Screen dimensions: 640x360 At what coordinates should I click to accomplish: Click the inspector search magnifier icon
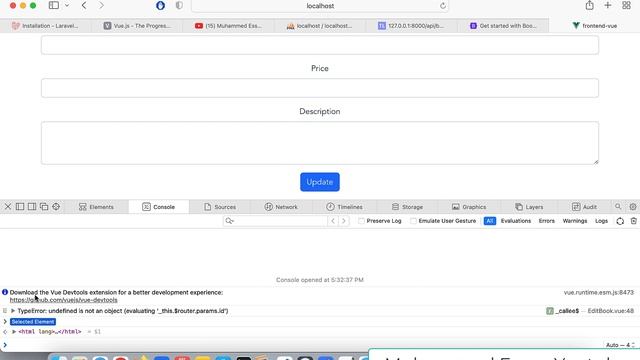618,207
